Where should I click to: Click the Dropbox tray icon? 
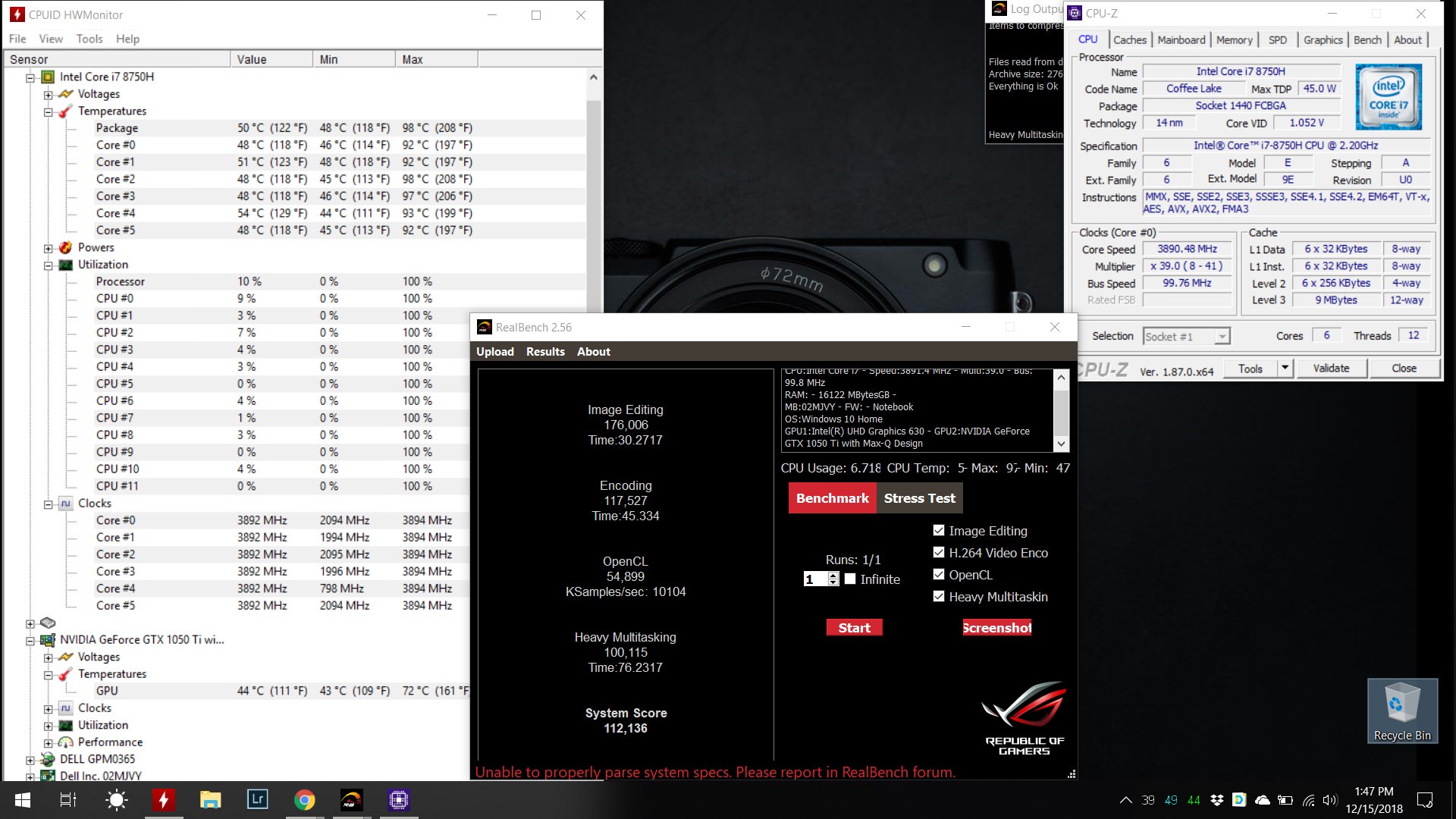point(1216,800)
